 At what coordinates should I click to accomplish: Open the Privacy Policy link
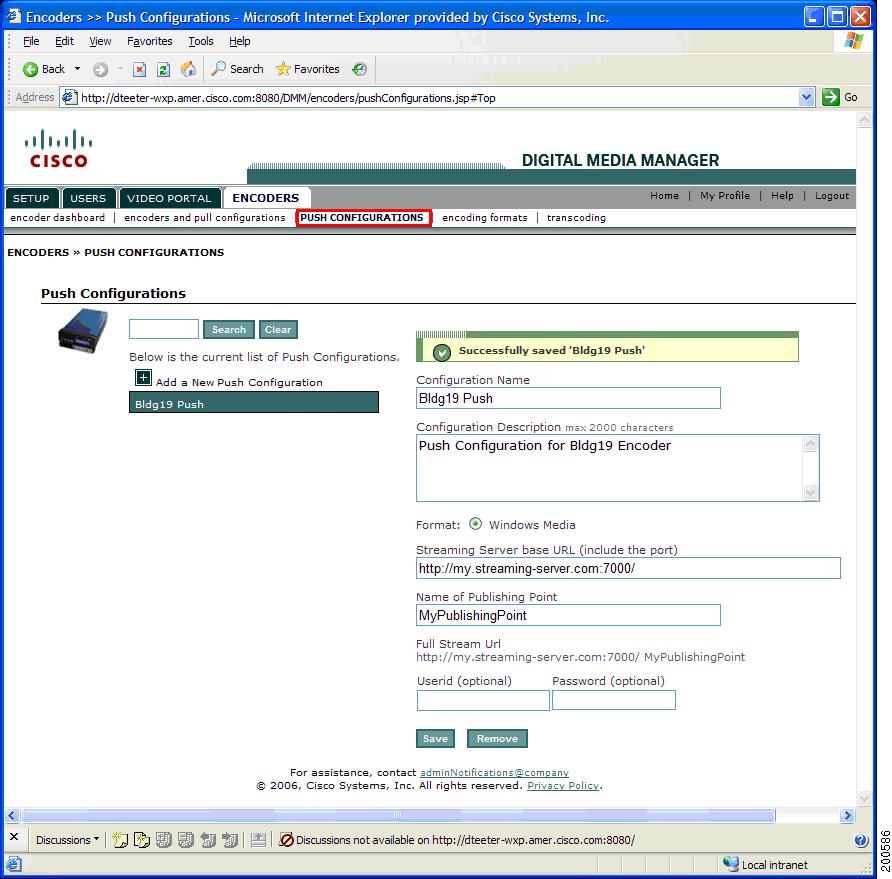[x=563, y=785]
